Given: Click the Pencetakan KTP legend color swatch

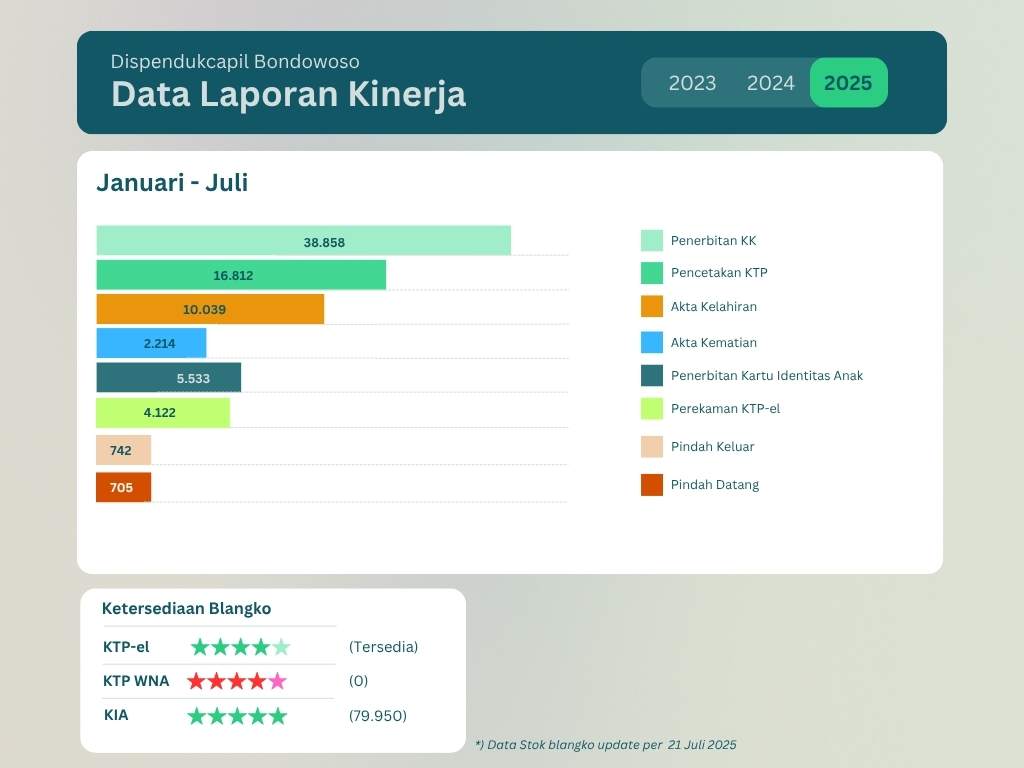Looking at the screenshot, I should 652,273.
